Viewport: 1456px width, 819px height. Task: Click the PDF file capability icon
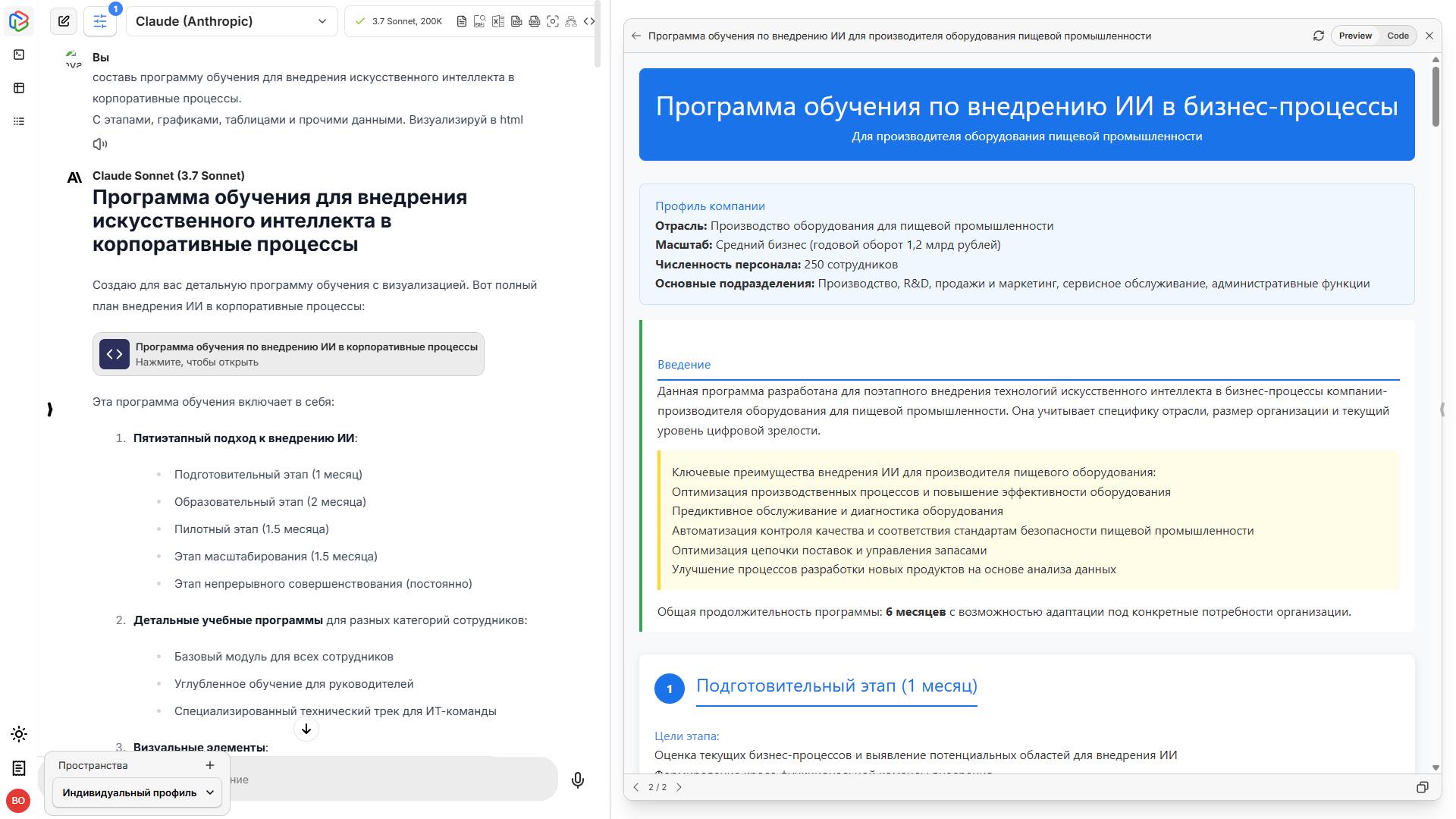point(479,21)
